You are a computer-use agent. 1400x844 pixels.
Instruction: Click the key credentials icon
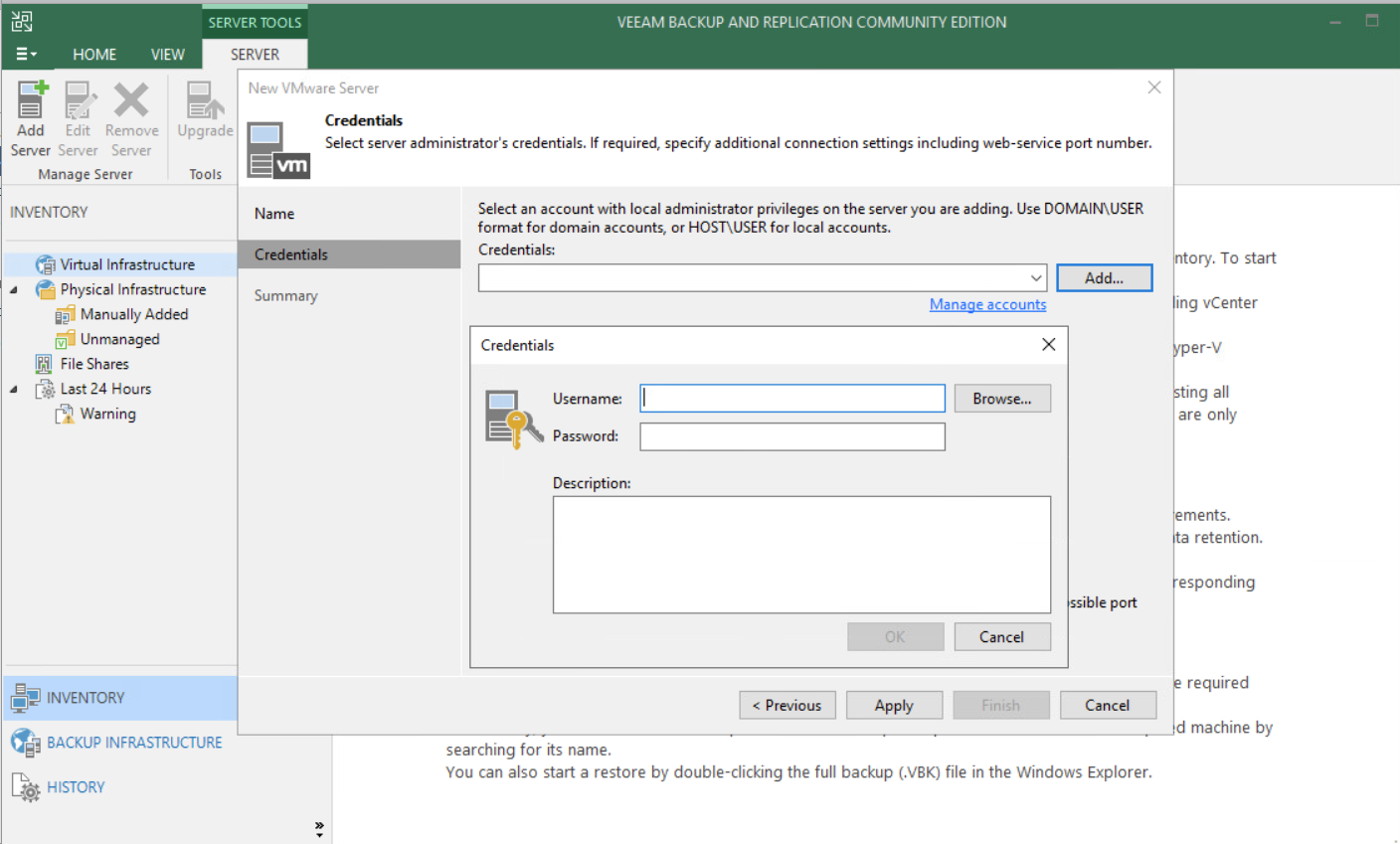pos(513,419)
